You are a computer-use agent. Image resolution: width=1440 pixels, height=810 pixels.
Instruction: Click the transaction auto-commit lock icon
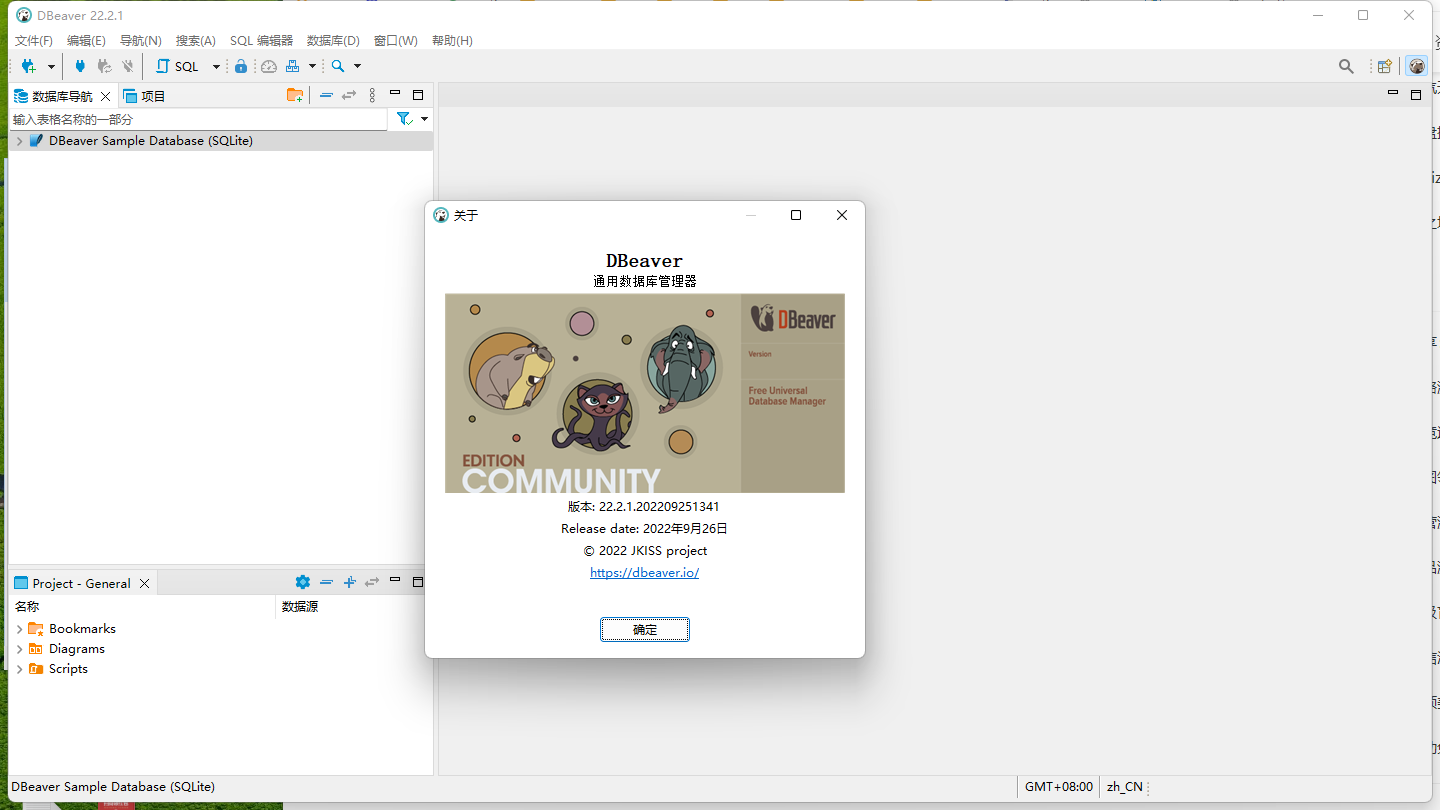tap(241, 66)
